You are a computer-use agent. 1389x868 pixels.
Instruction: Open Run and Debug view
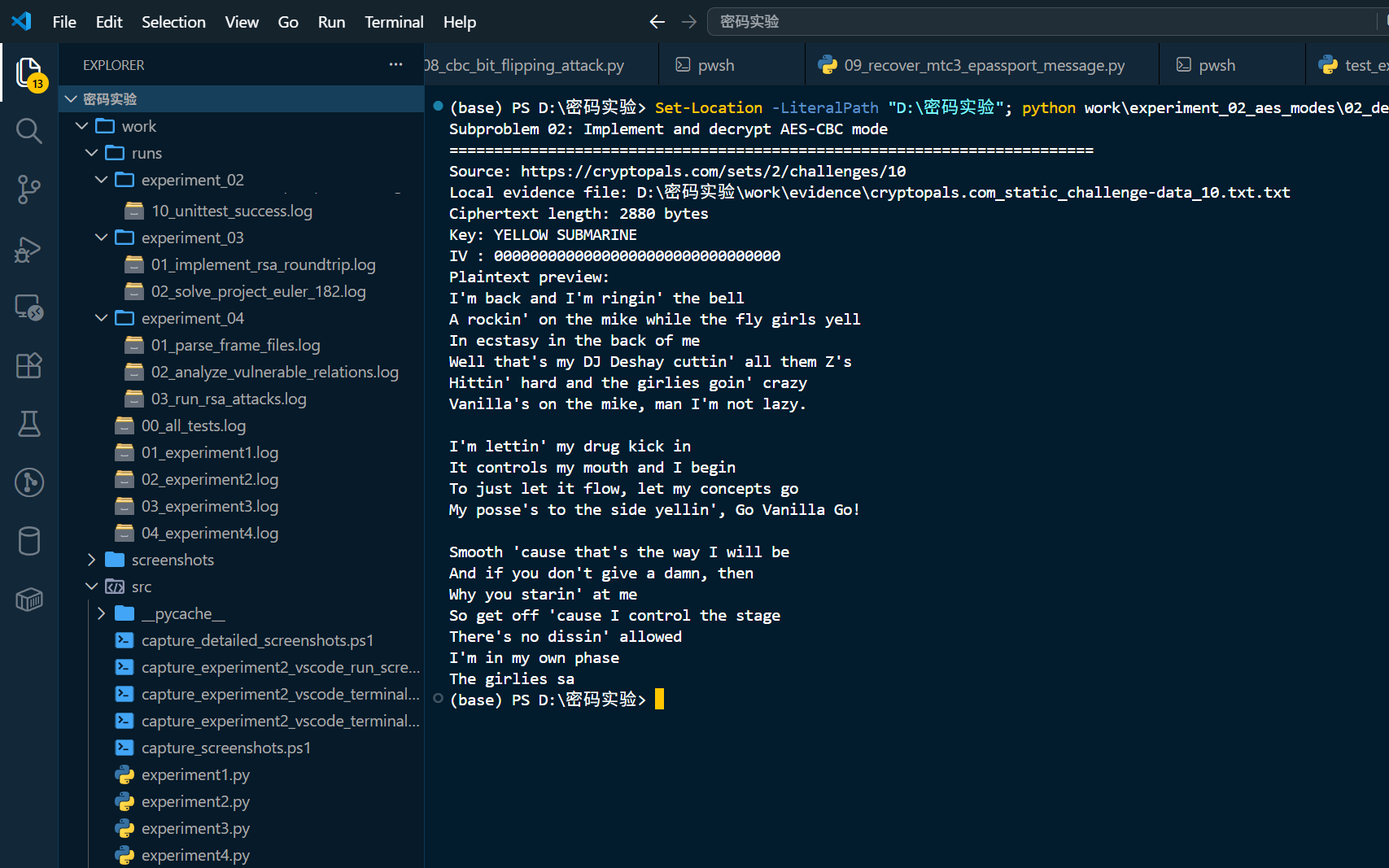coord(29,249)
